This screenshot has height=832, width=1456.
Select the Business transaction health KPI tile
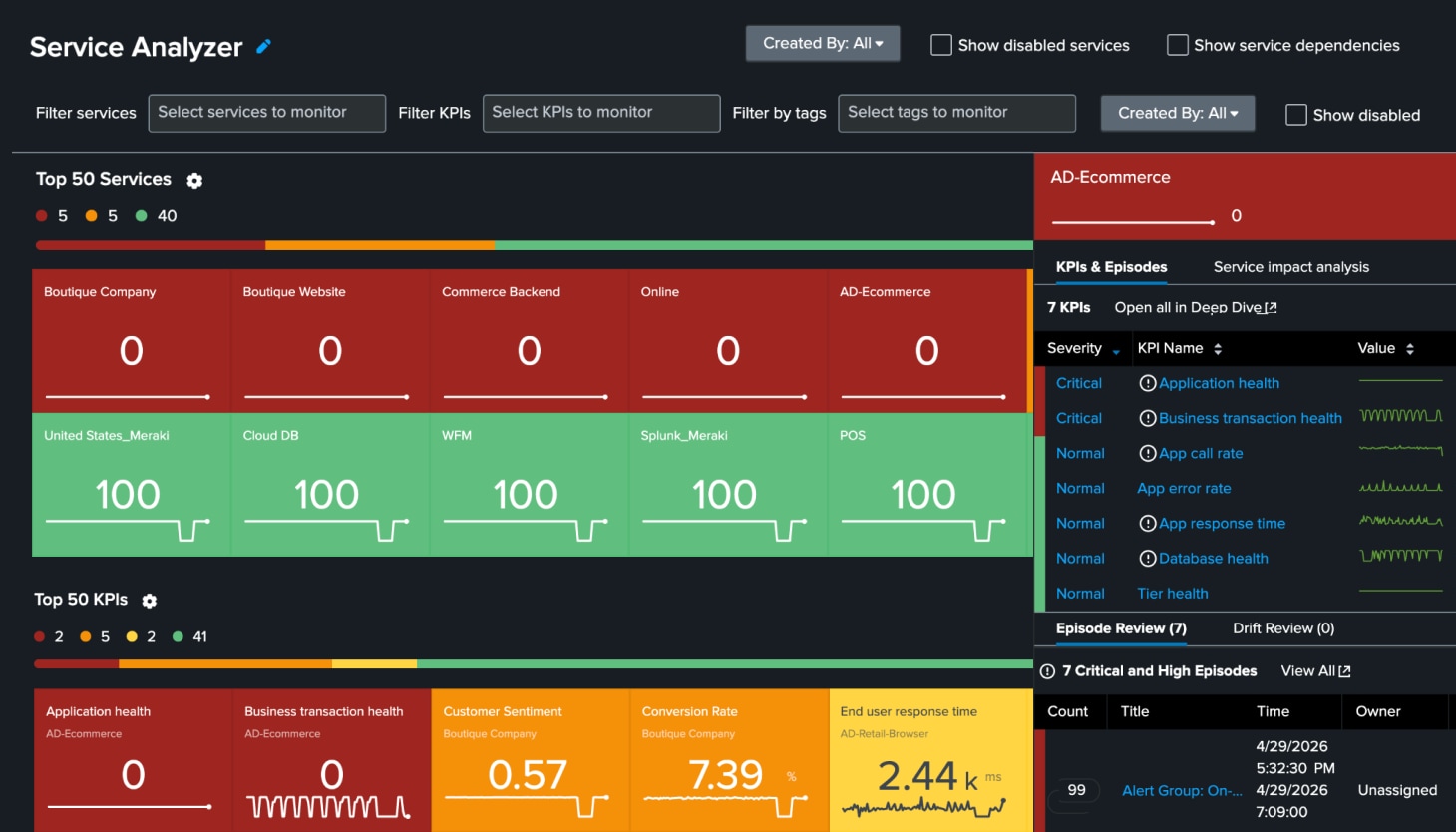coord(332,760)
